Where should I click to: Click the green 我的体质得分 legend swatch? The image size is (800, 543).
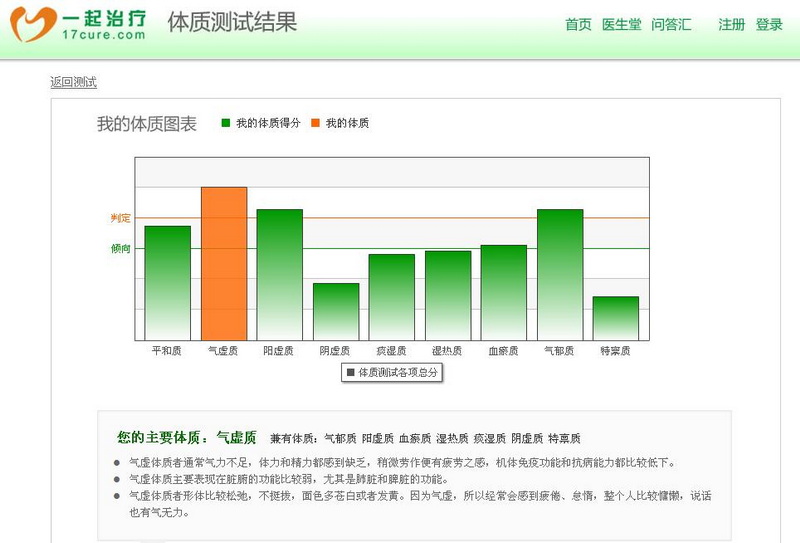[x=226, y=123]
